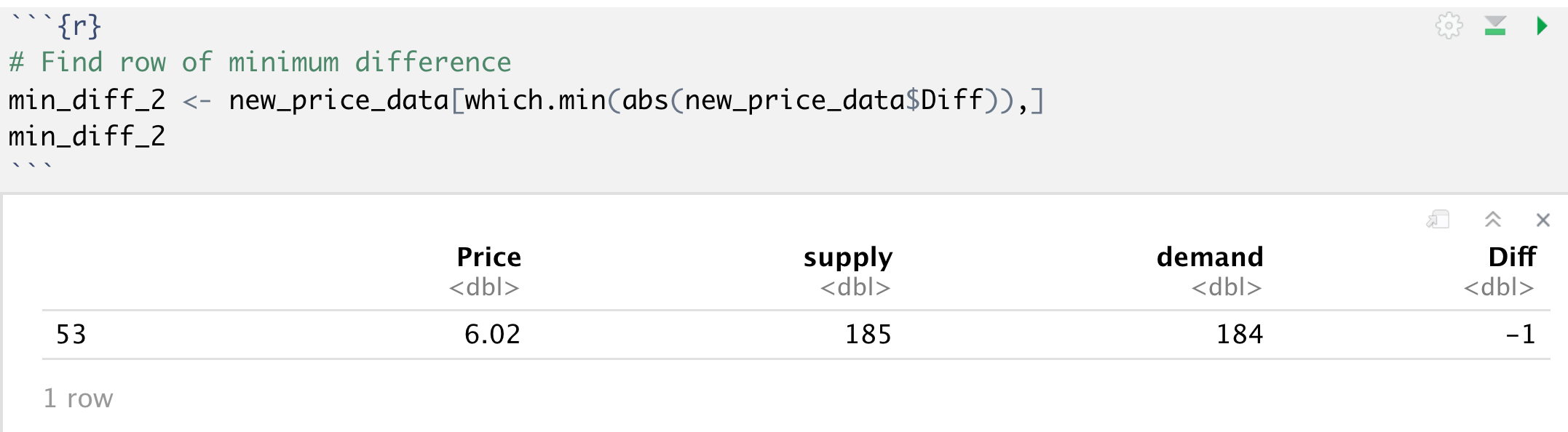
Task: Select the demand value 184 cell
Action: point(1240,335)
